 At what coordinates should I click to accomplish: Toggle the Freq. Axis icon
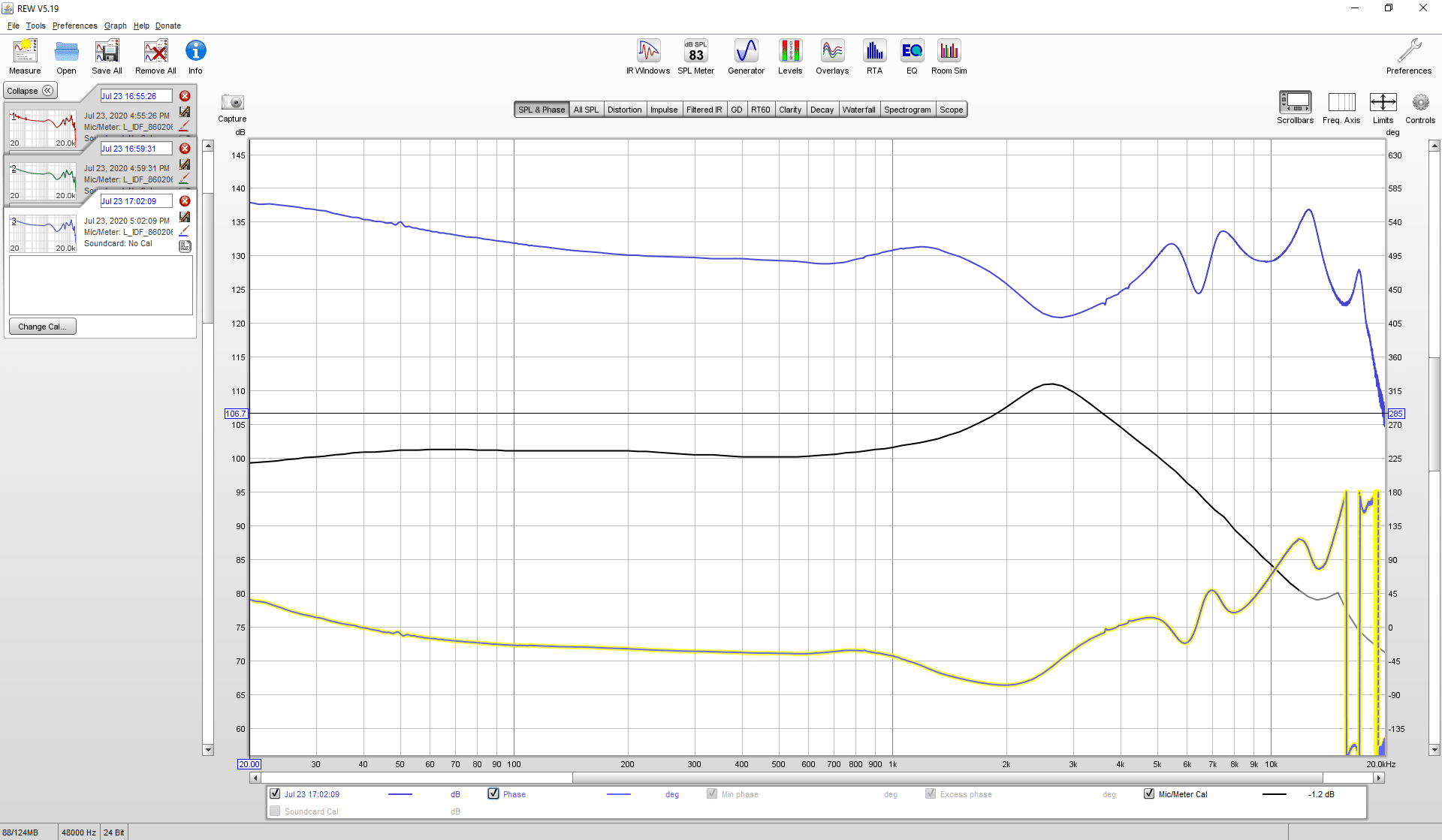pyautogui.click(x=1341, y=102)
